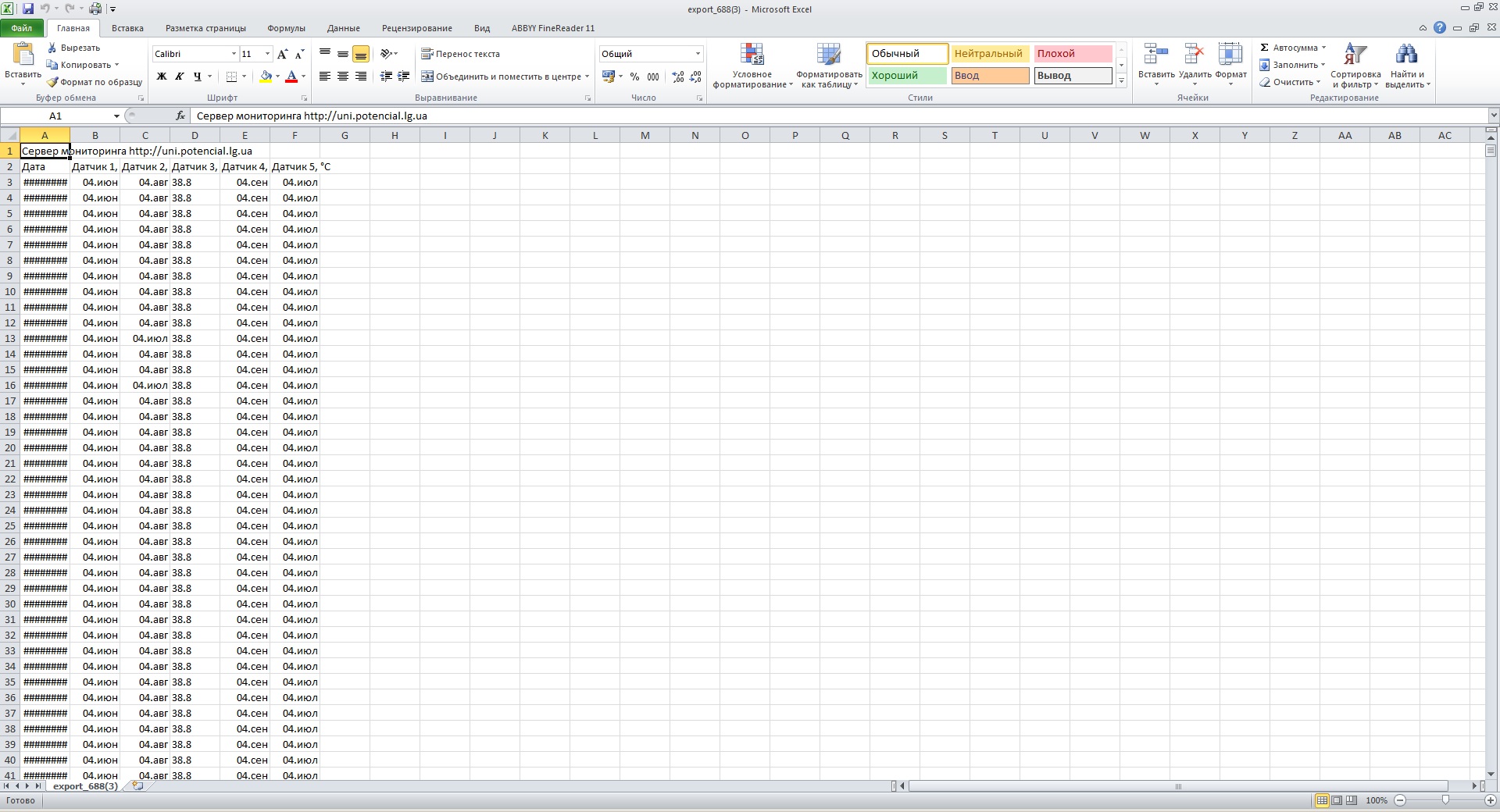1500x812 pixels.
Task: Decrease decimal places icon
Action: pyautogui.click(x=696, y=77)
